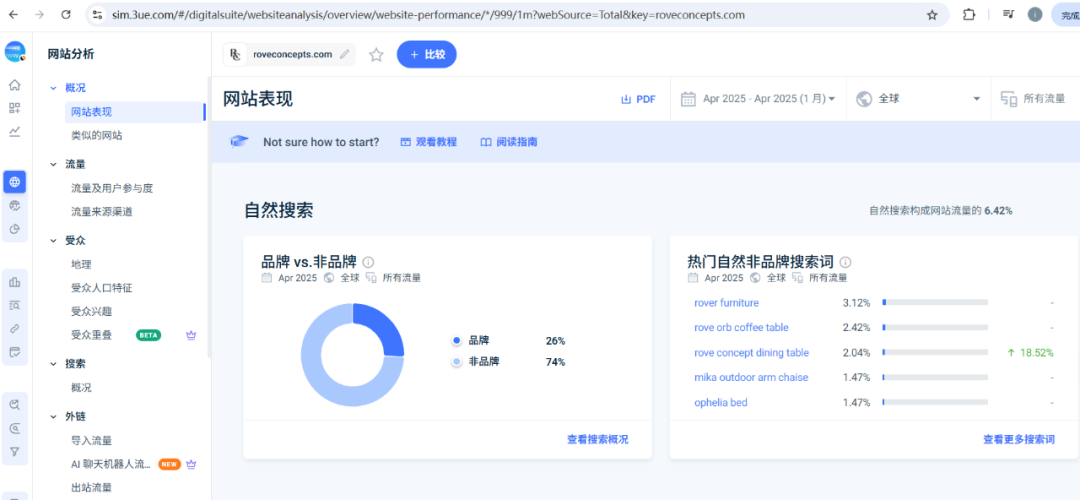Click the roveconcepts.com site logo icon

pos(236,55)
